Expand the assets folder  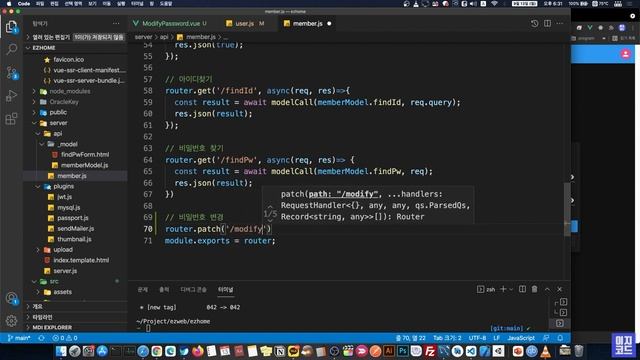click(62, 292)
